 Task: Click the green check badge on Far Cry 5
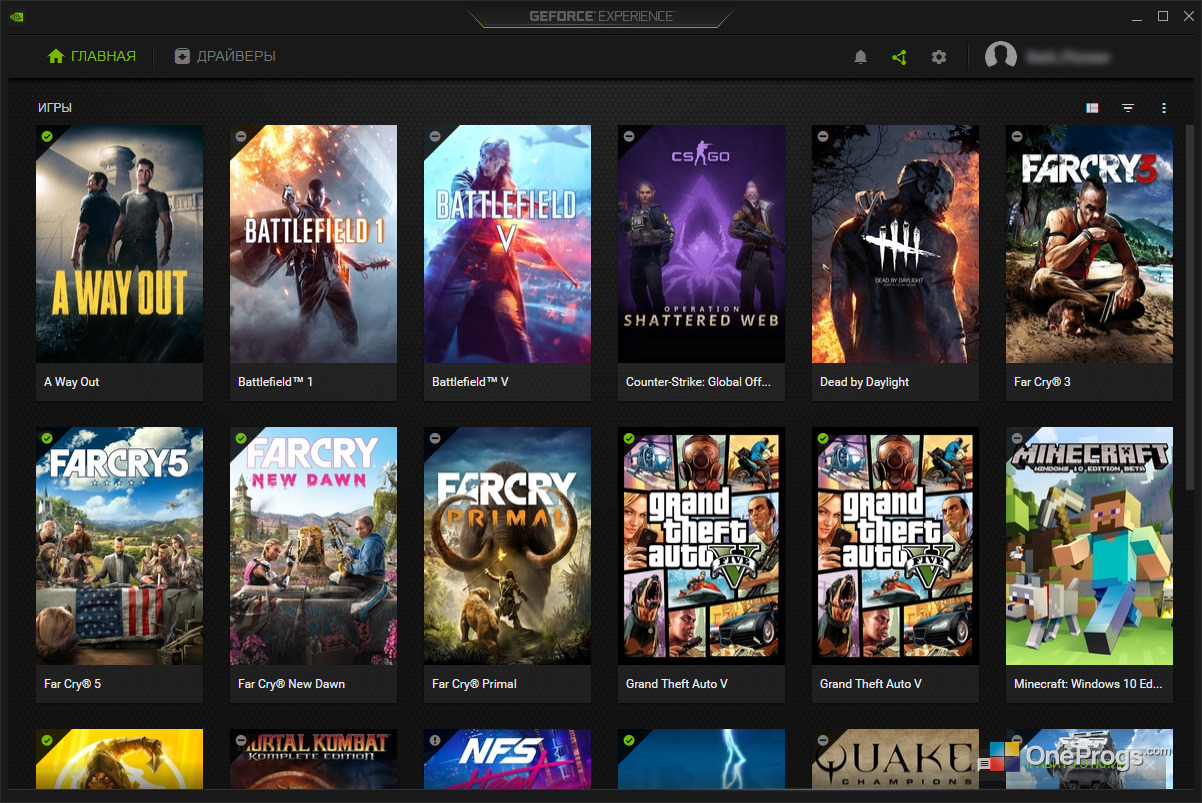coord(47,438)
